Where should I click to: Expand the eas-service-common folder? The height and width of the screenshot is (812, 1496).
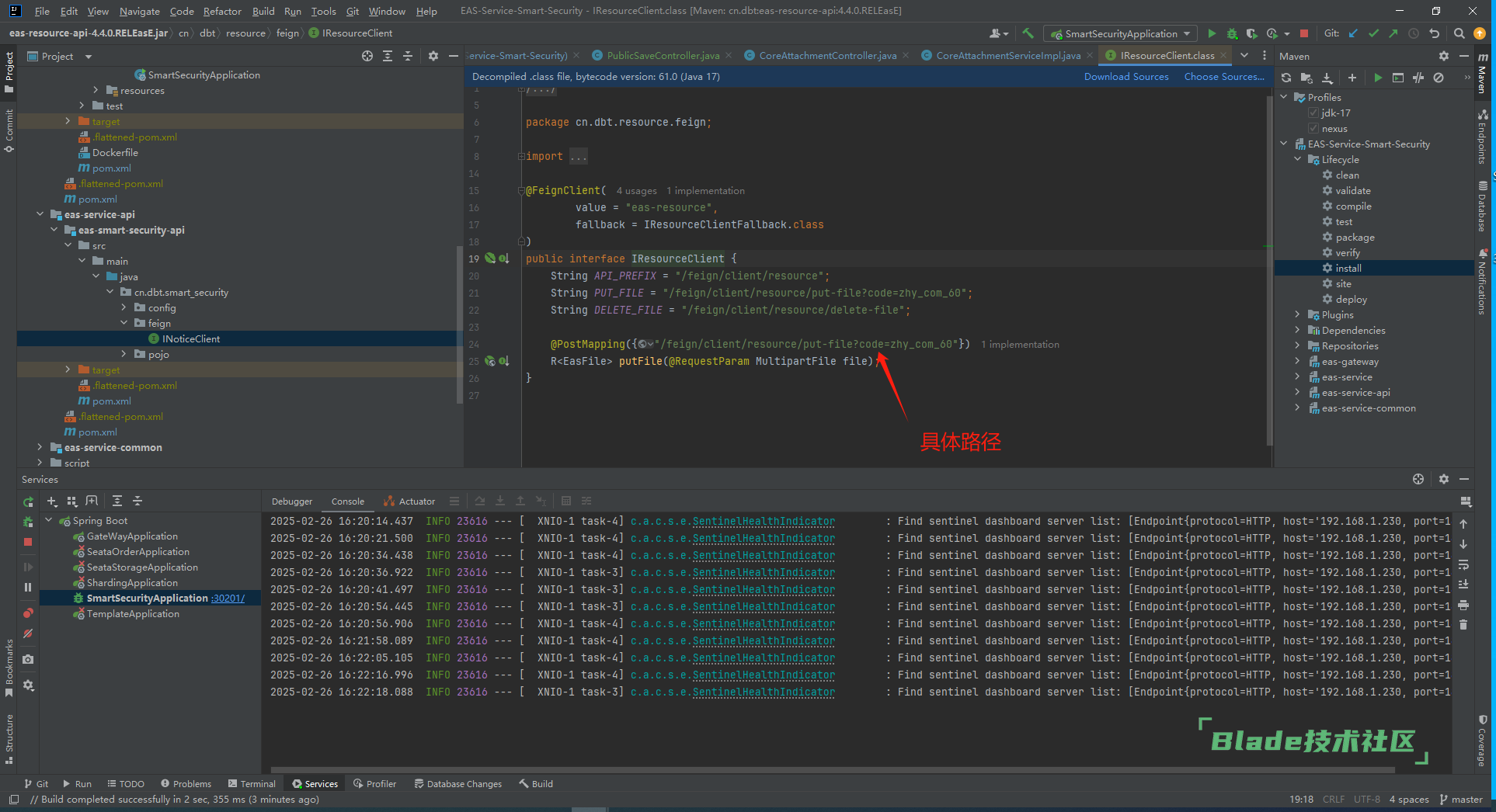point(40,447)
